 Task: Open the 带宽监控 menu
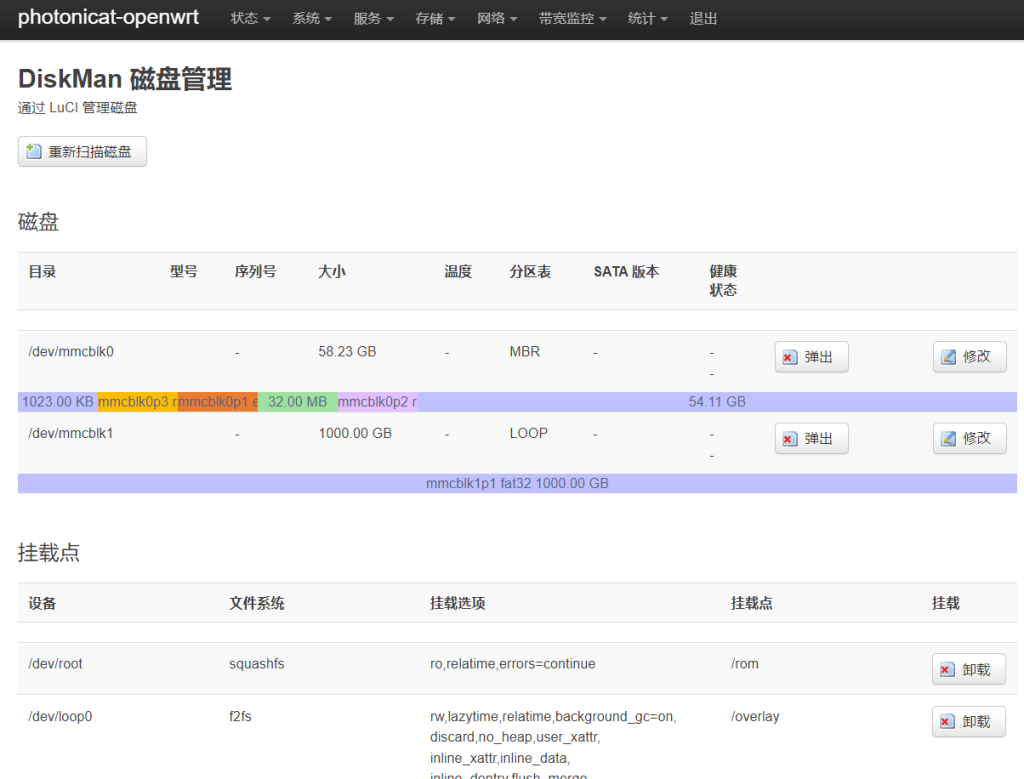[572, 19]
